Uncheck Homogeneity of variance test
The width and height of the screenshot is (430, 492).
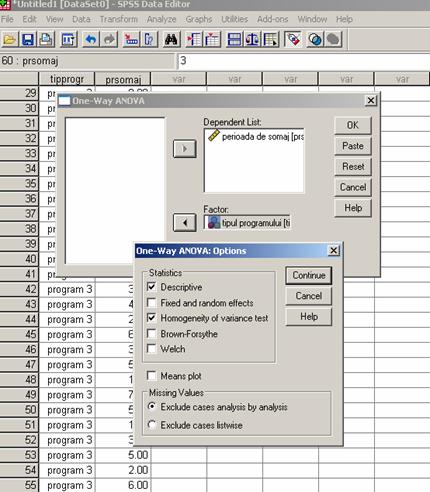pos(152,318)
